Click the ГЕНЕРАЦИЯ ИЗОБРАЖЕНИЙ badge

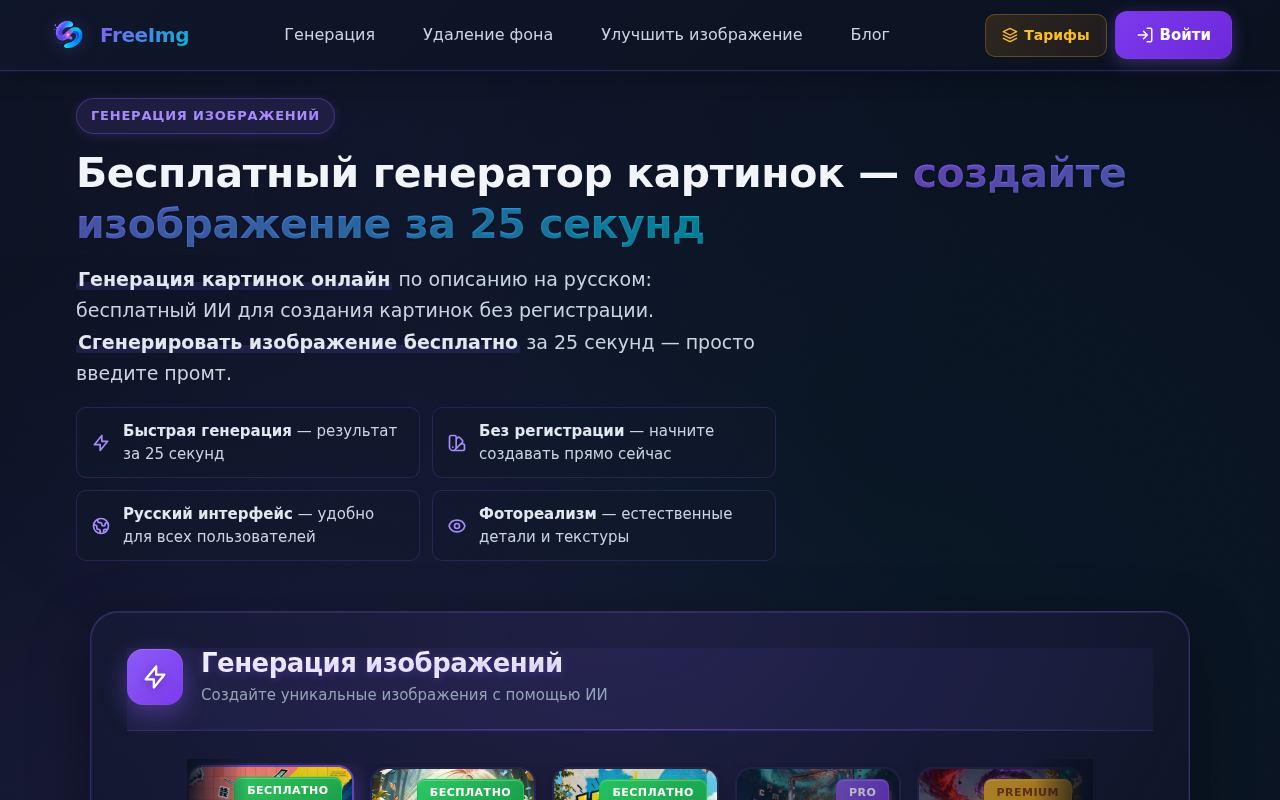tap(205, 116)
